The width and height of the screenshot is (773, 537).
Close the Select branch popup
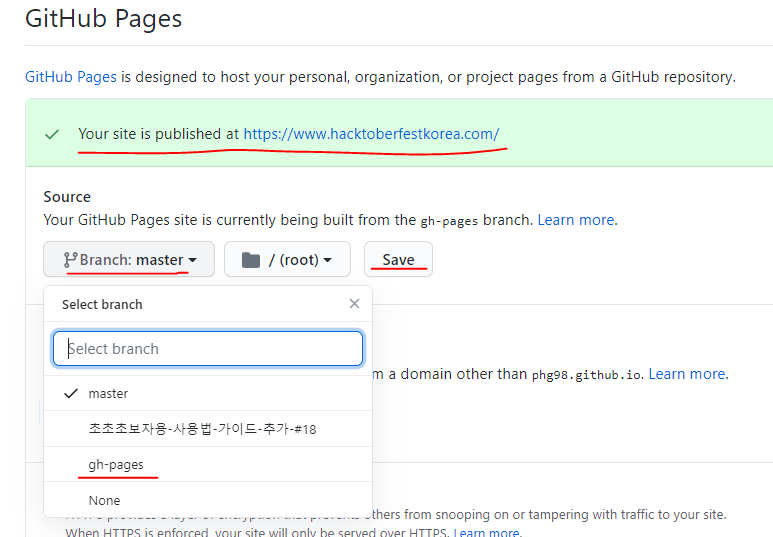(x=354, y=304)
